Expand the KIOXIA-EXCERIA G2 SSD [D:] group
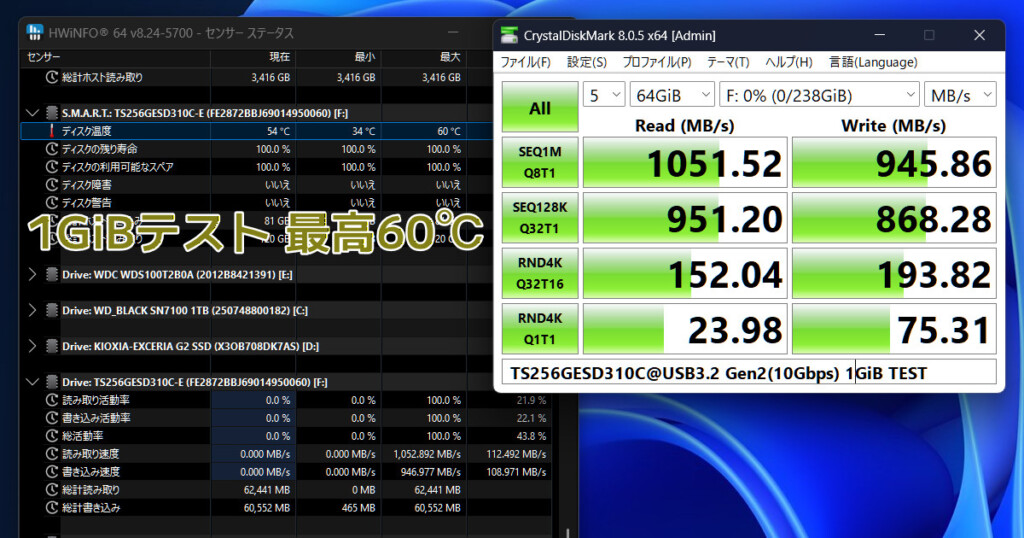This screenshot has width=1024, height=538. coord(32,346)
